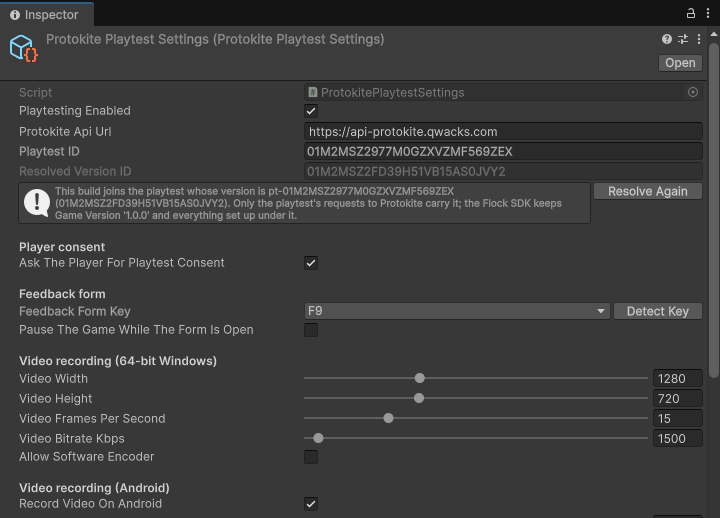Click the bitrate value field 1500
The image size is (720, 518).
[x=678, y=439]
